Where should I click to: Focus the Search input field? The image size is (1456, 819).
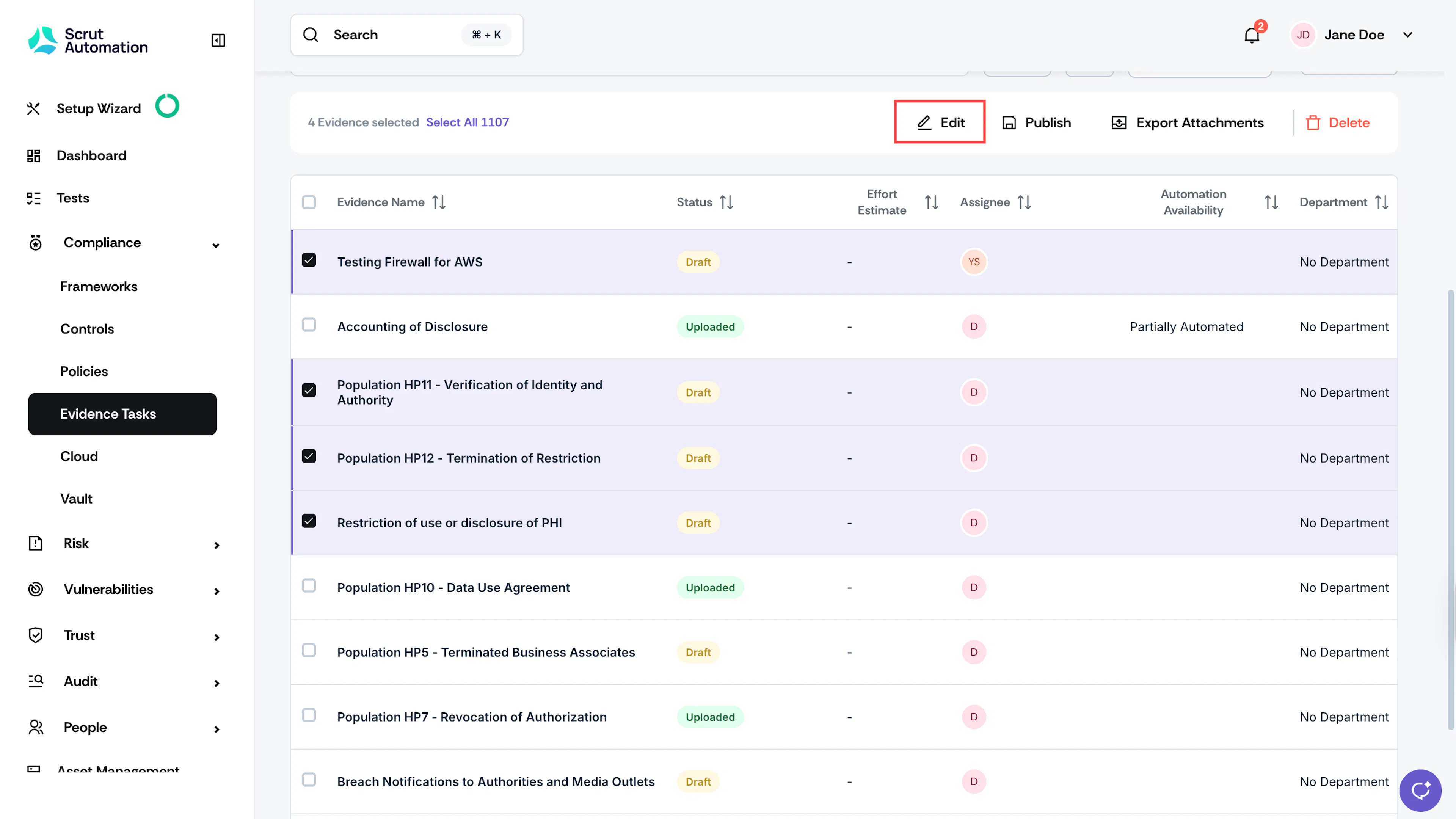tap(407, 35)
